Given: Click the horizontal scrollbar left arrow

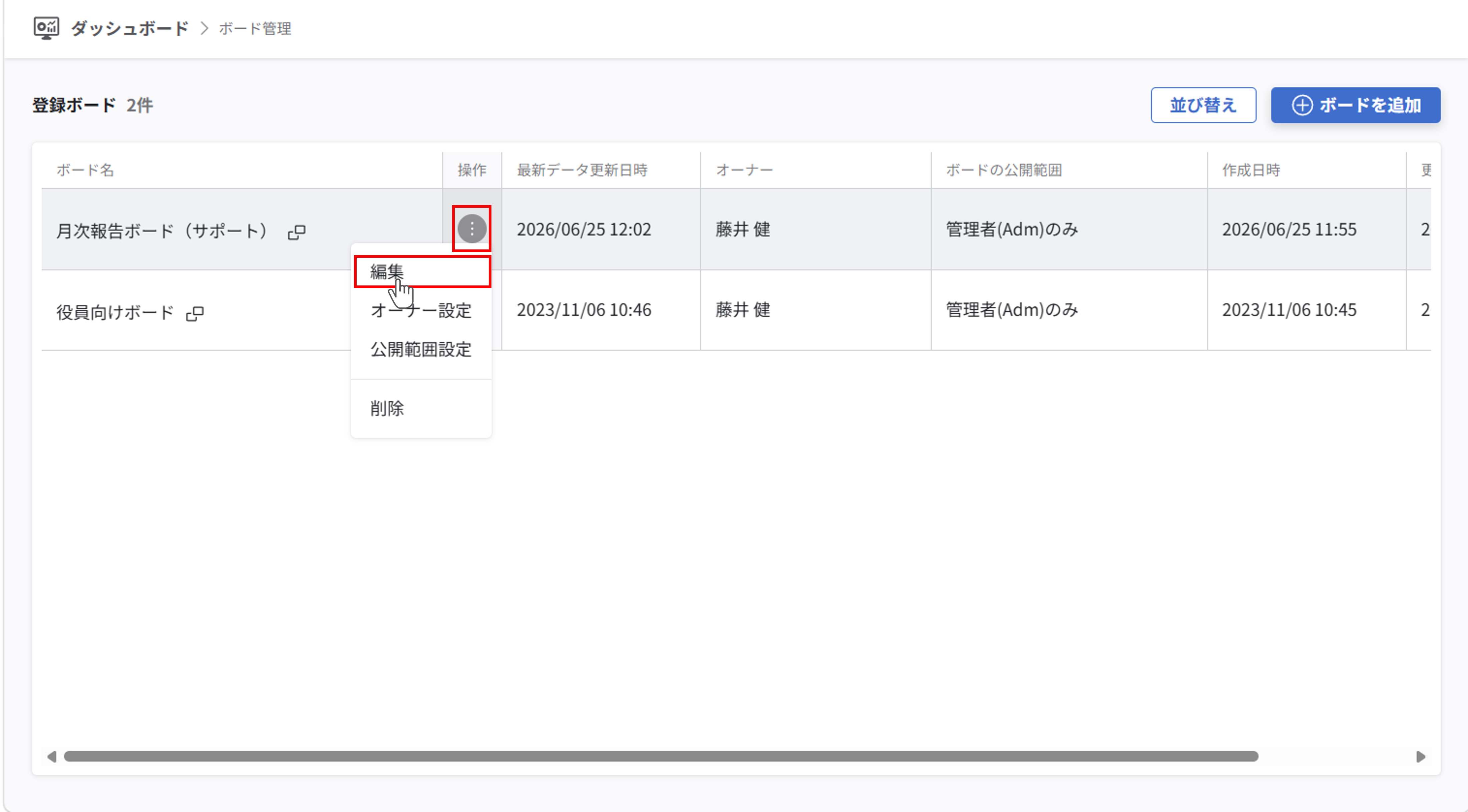Looking at the screenshot, I should (51, 756).
